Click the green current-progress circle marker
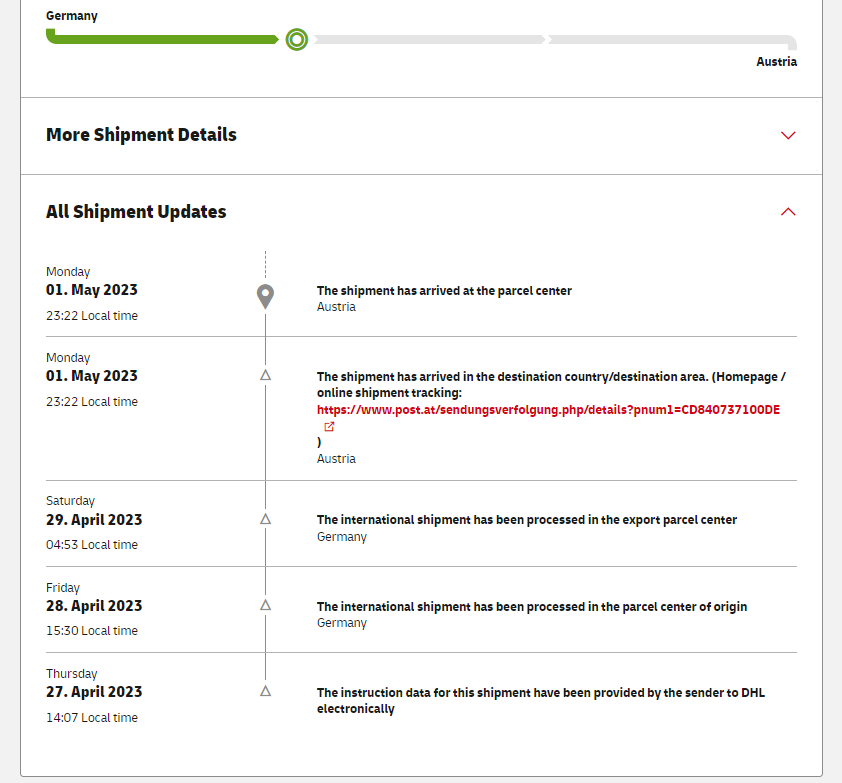The image size is (842, 783). [296, 40]
